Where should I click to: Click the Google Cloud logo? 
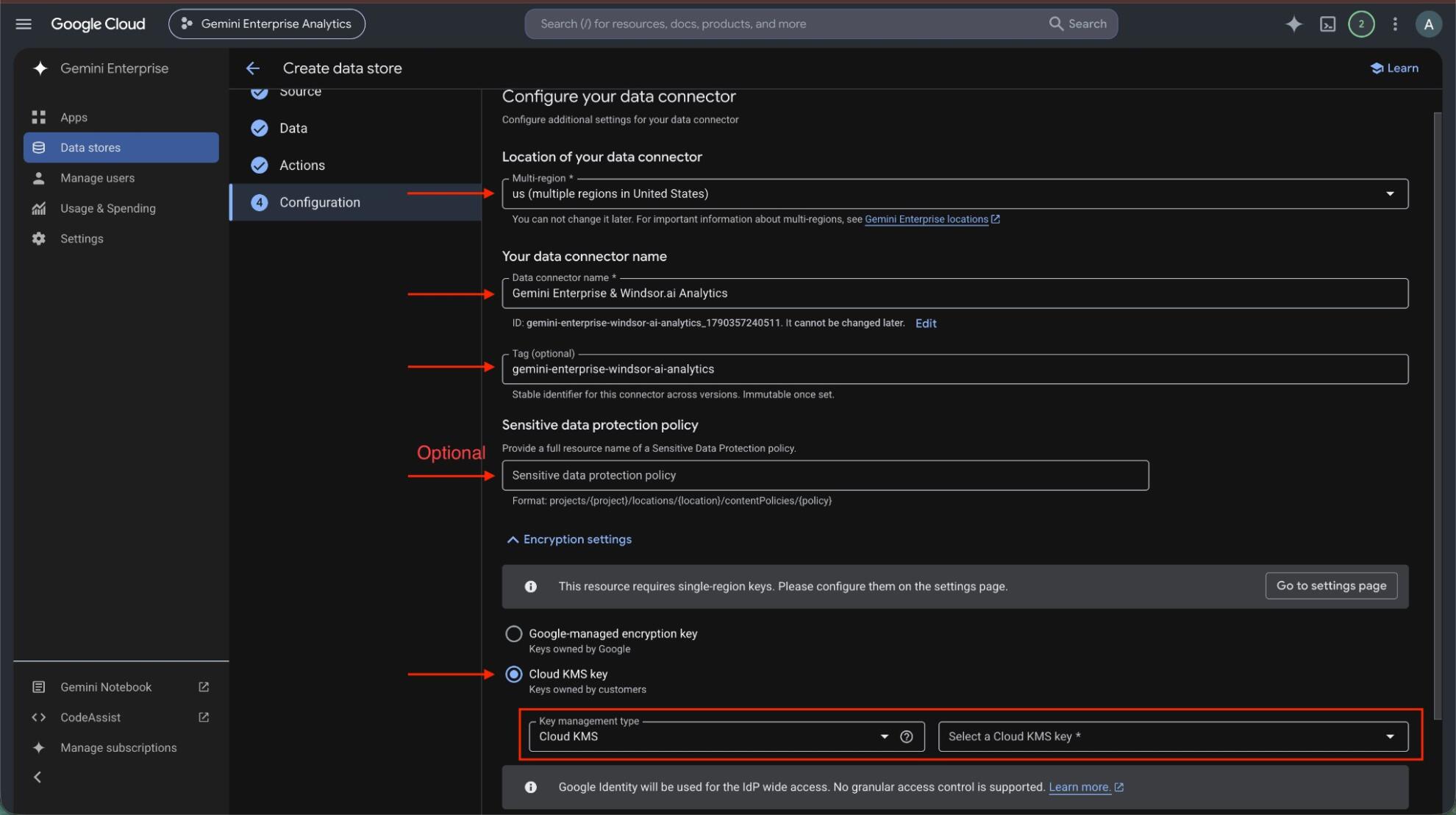[98, 24]
